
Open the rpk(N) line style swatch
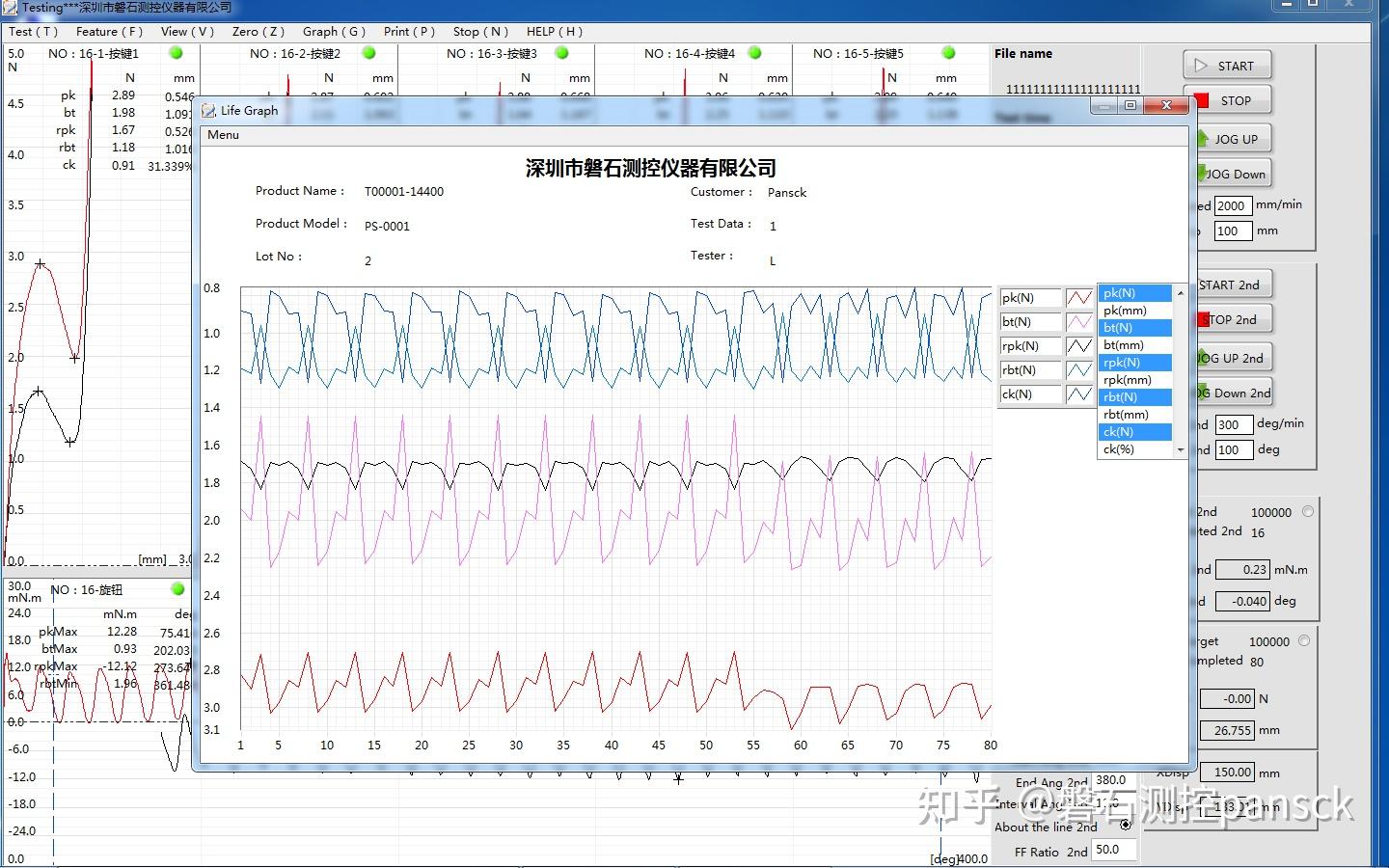coord(1079,346)
